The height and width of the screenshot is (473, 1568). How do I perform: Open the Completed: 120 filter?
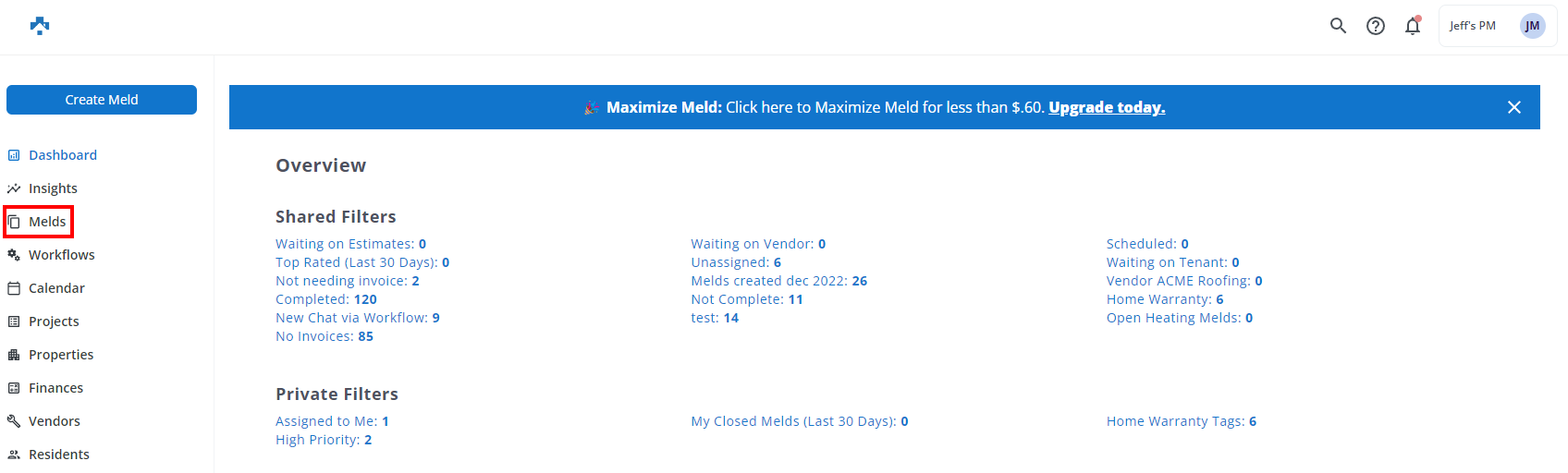(x=326, y=299)
